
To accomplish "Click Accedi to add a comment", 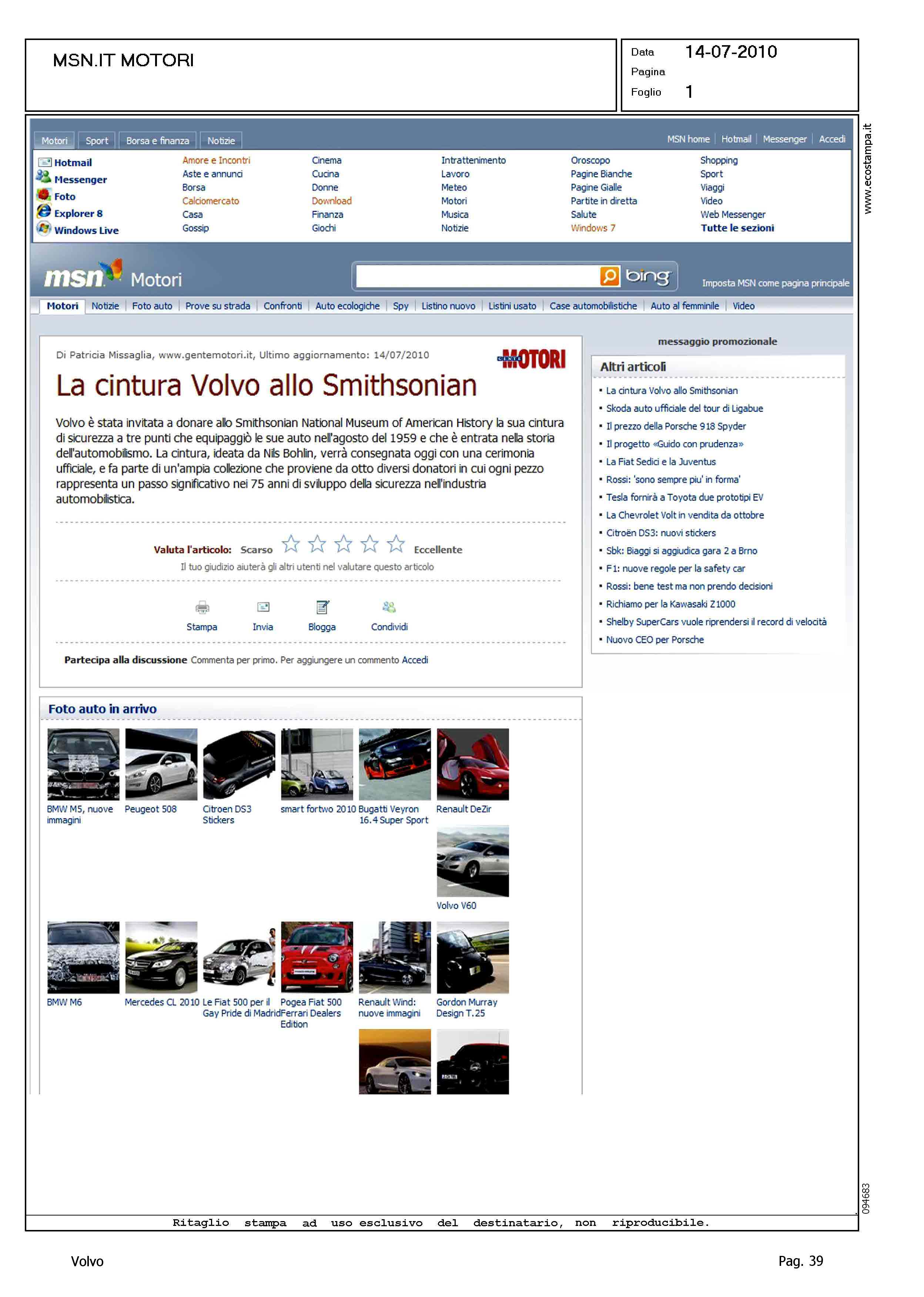I will (x=415, y=660).
